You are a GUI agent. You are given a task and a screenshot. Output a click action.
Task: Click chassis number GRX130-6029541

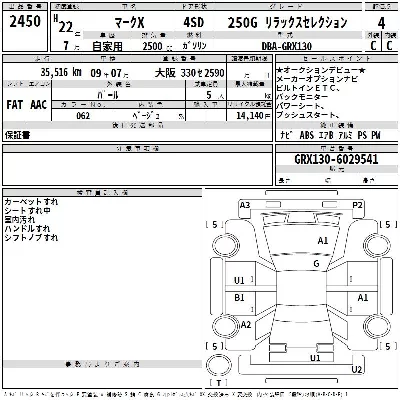tap(336, 159)
